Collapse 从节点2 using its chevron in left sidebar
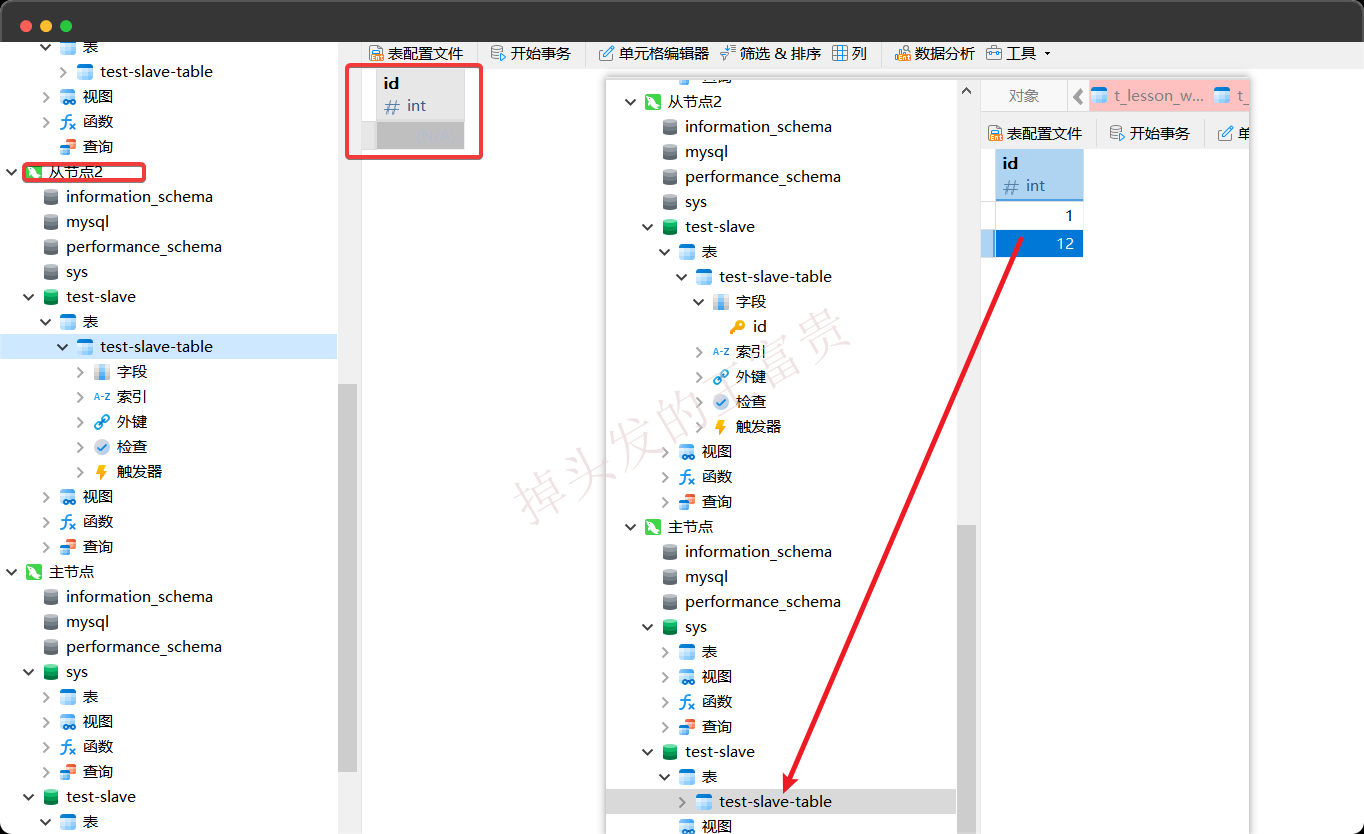 click(x=12, y=172)
